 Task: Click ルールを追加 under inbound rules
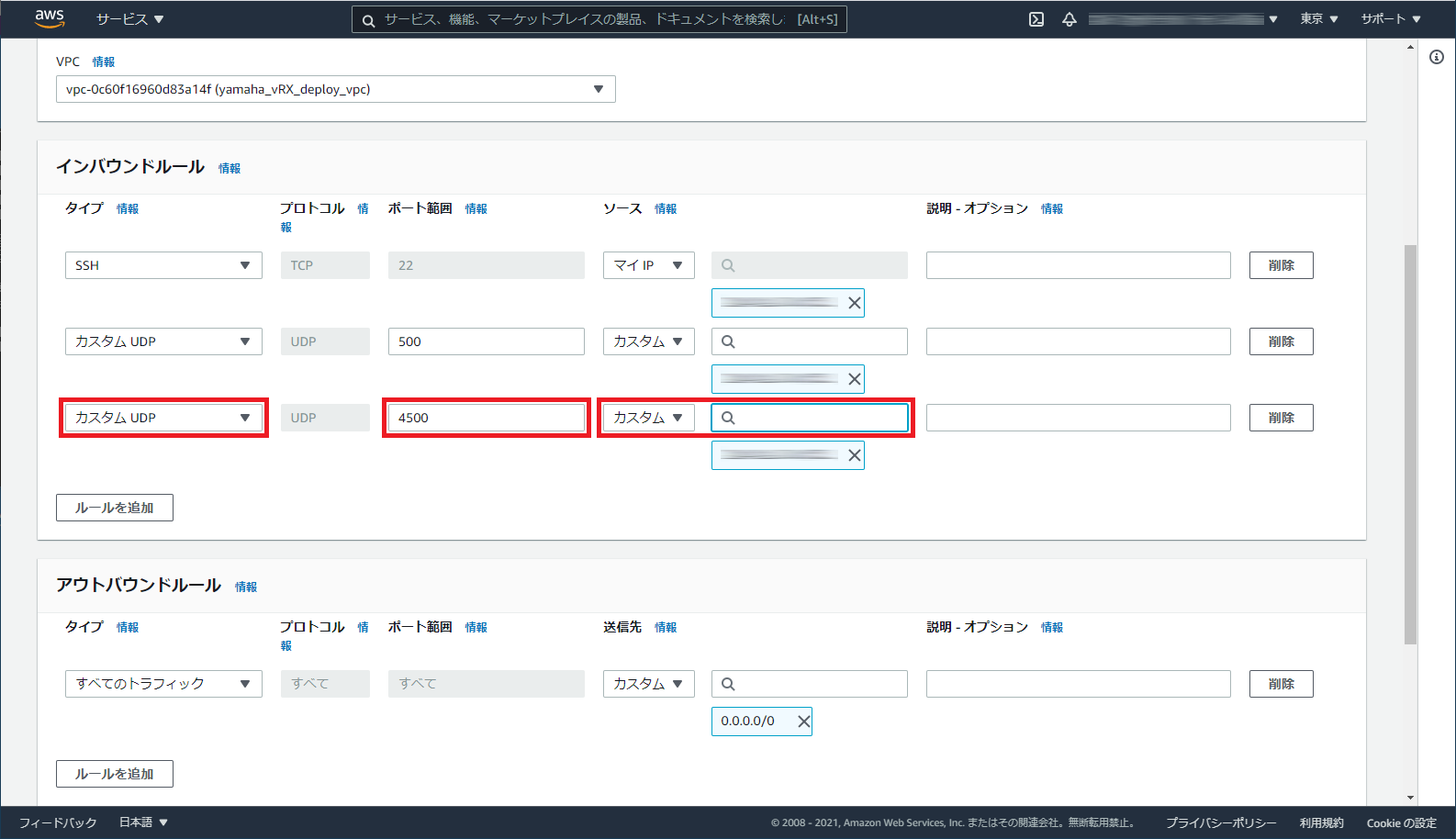115,508
